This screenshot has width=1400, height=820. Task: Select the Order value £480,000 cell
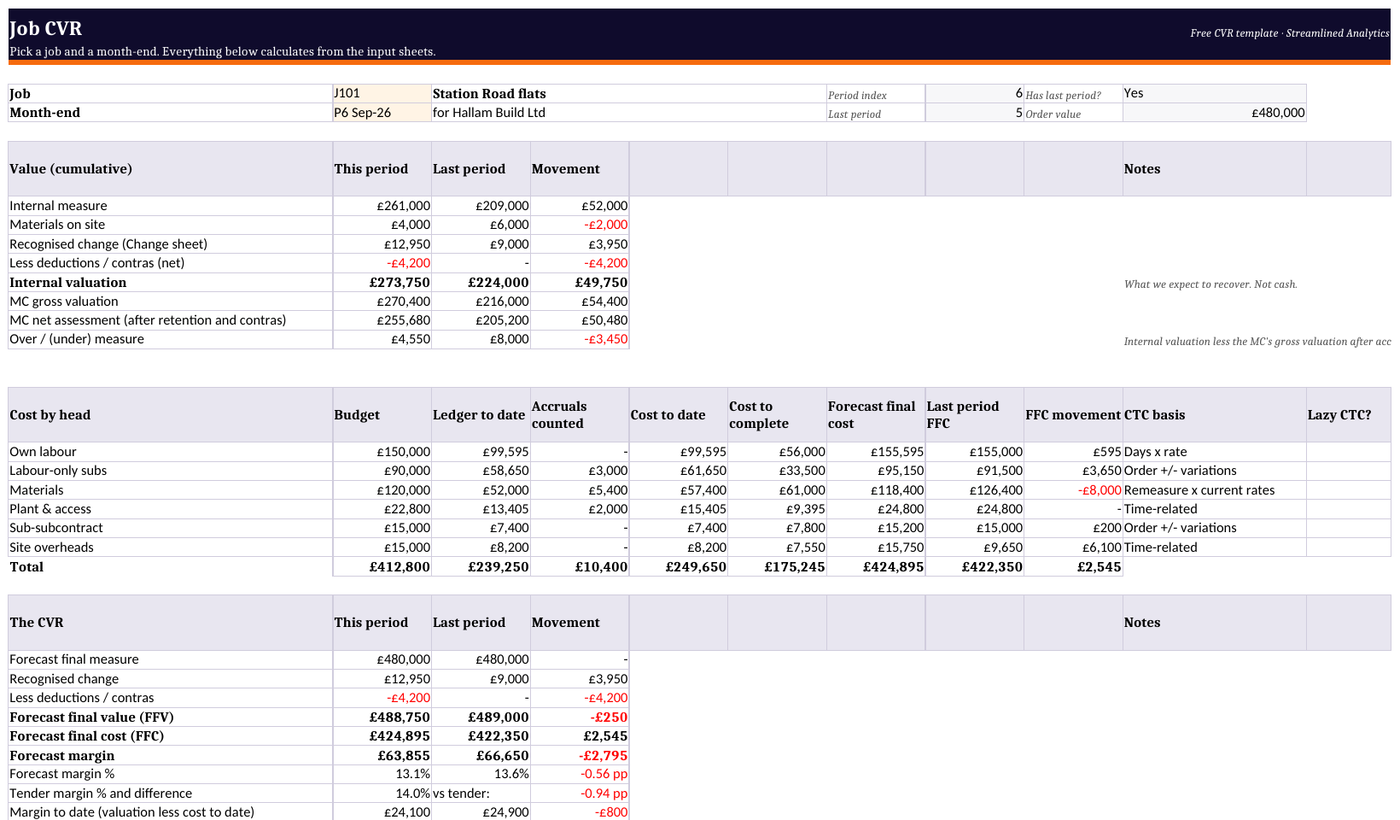(1214, 112)
